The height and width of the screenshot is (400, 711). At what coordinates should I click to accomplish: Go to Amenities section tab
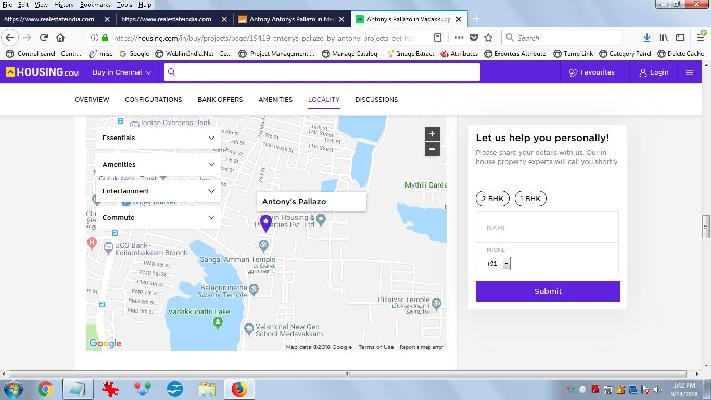pos(275,99)
